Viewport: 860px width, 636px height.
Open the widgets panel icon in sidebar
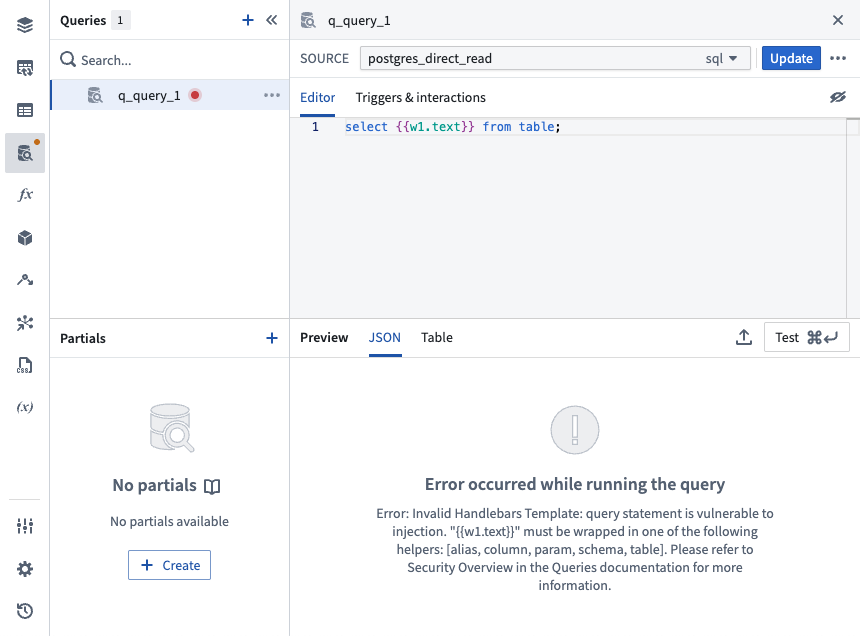tap(25, 68)
